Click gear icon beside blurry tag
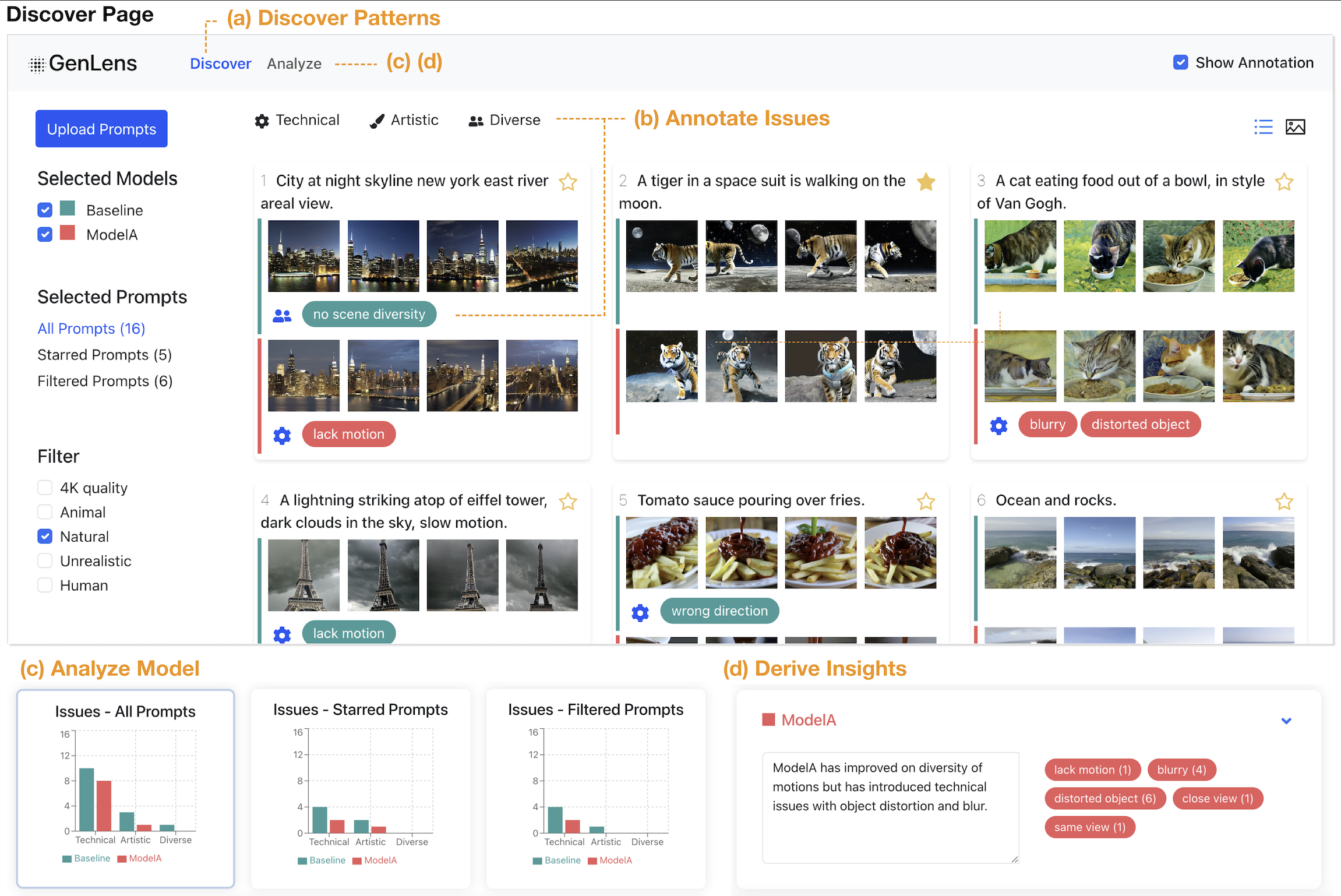The width and height of the screenshot is (1341, 896). 998,425
